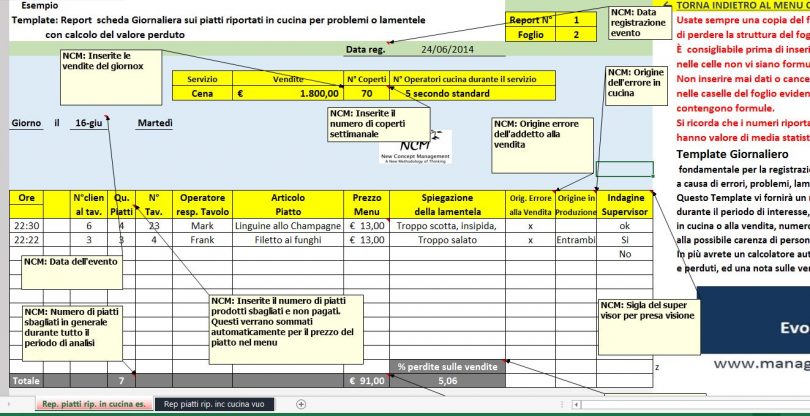Select the loss percentage cell 5,06
The height and width of the screenshot is (416, 810).
coord(447,380)
